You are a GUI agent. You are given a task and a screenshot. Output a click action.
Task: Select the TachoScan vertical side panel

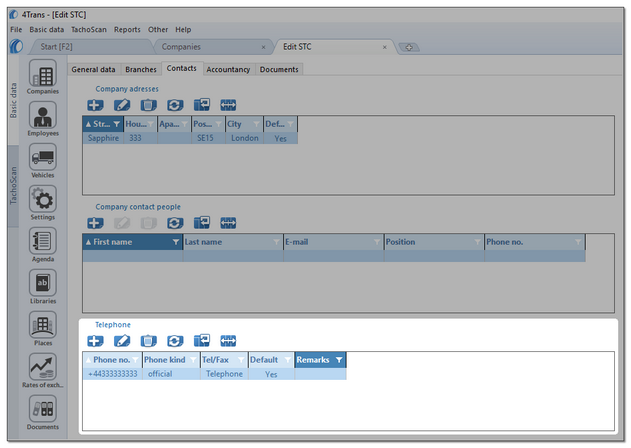[x=13, y=186]
